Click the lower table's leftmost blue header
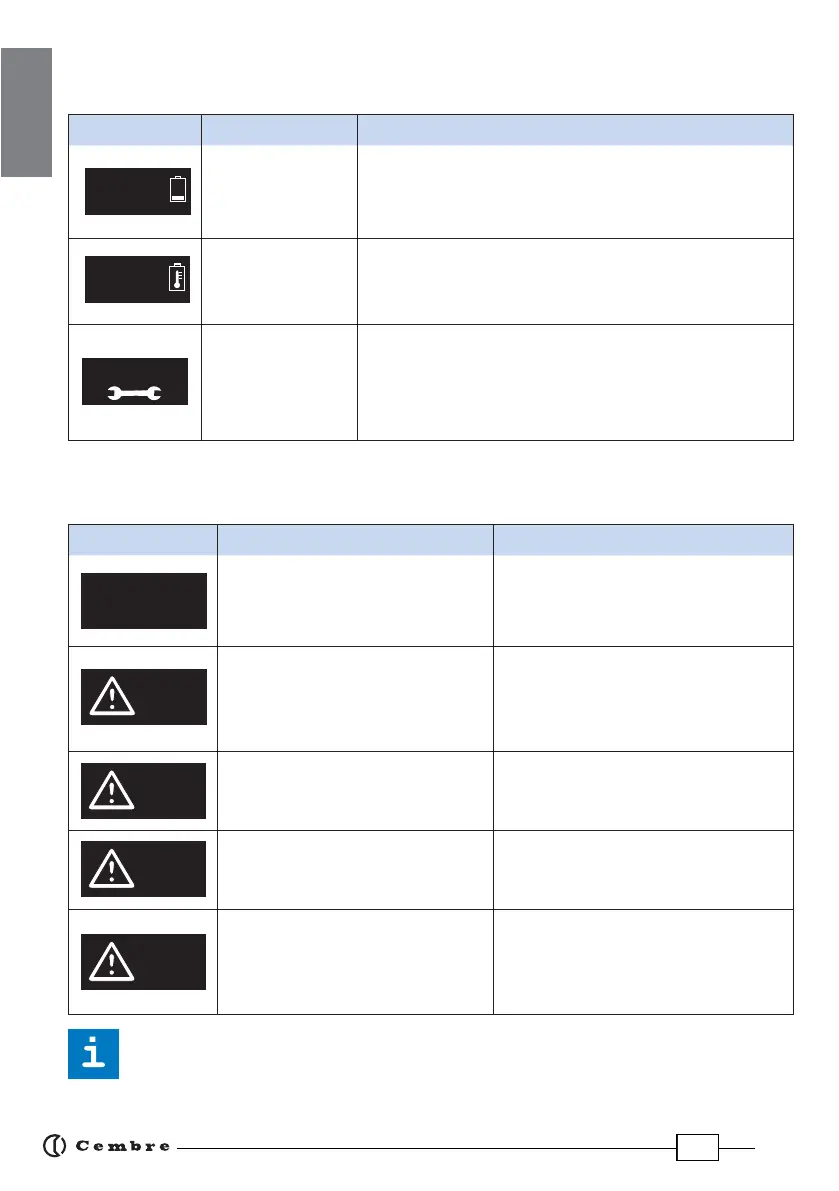 [x=142, y=539]
